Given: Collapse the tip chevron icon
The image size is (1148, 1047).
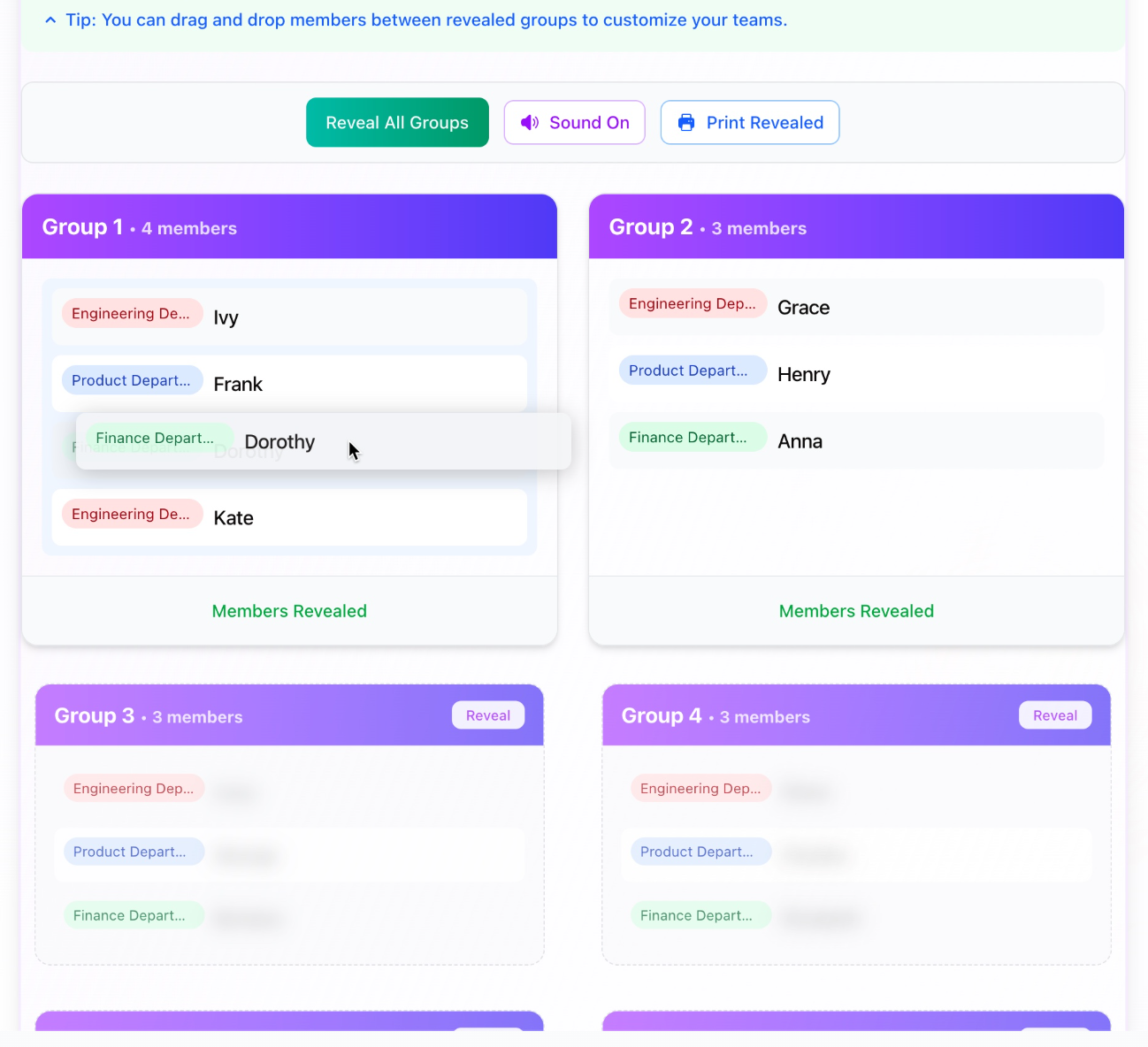Looking at the screenshot, I should click(50, 20).
